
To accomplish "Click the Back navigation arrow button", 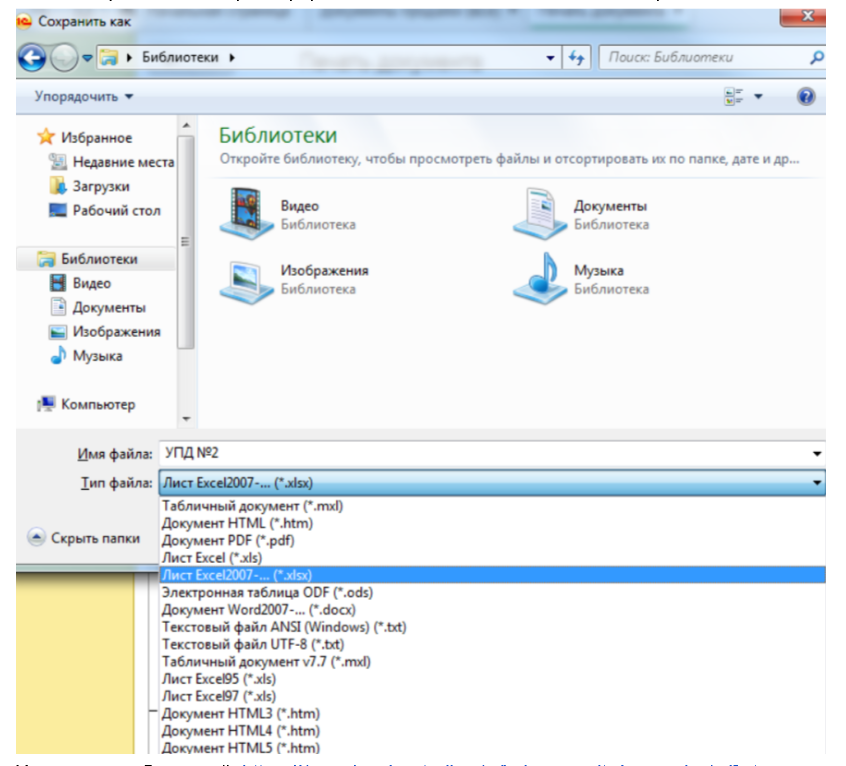I will [32, 58].
